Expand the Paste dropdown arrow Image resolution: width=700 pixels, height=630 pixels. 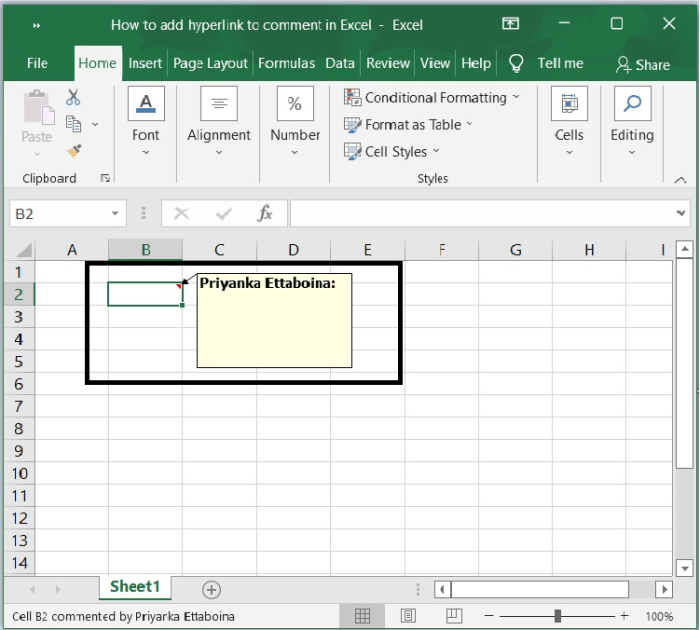tap(37, 154)
